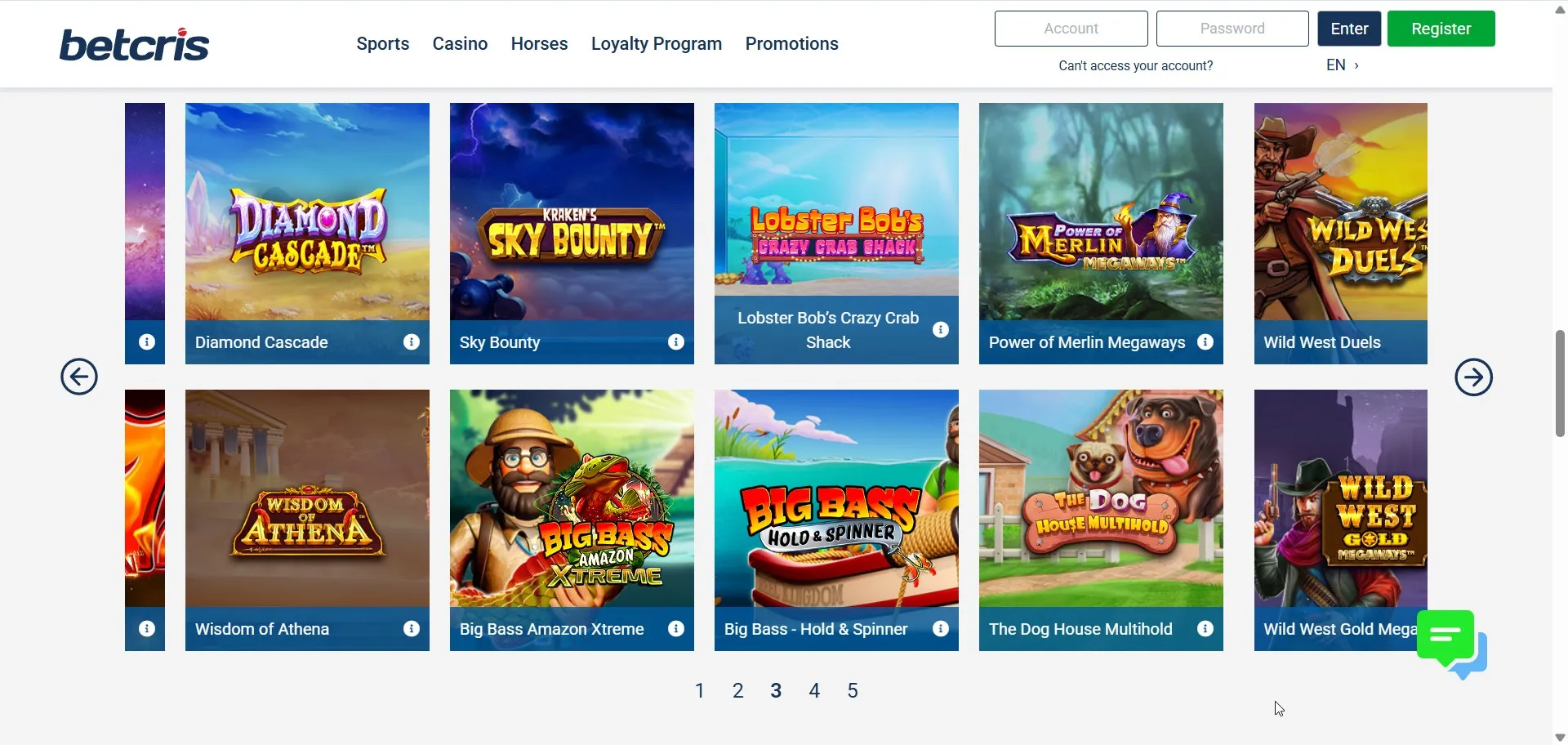This screenshot has height=745, width=1568.
Task: Expand the EN language selector
Action: click(x=1343, y=65)
